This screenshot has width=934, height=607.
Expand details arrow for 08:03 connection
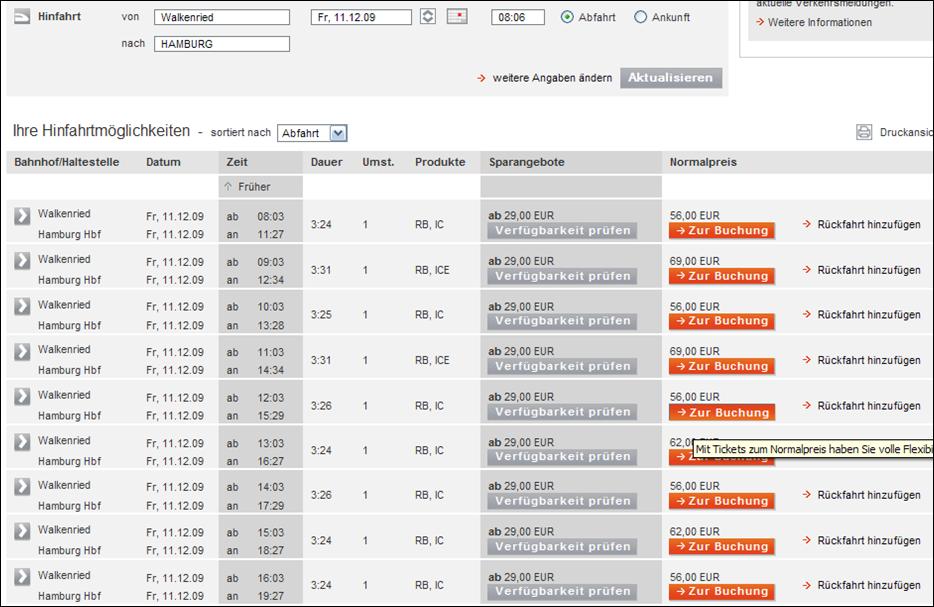(x=22, y=215)
